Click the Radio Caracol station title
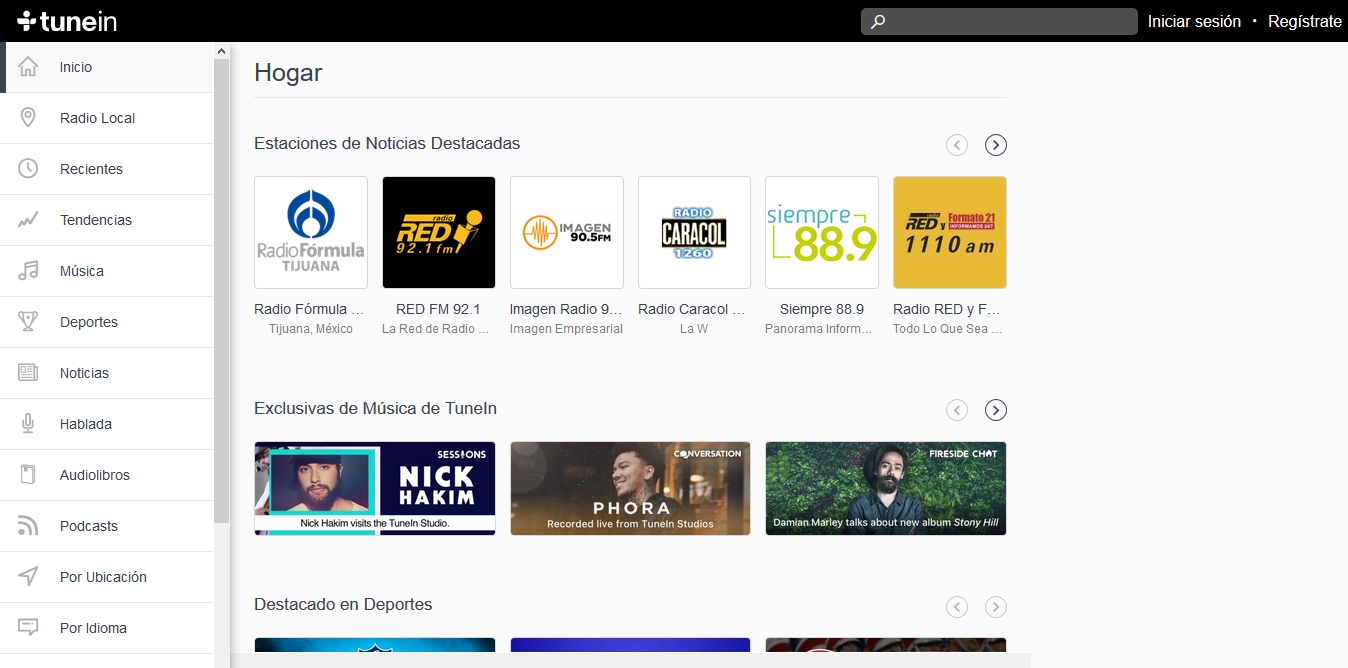Screen dimensions: 1348x668 tap(692, 309)
